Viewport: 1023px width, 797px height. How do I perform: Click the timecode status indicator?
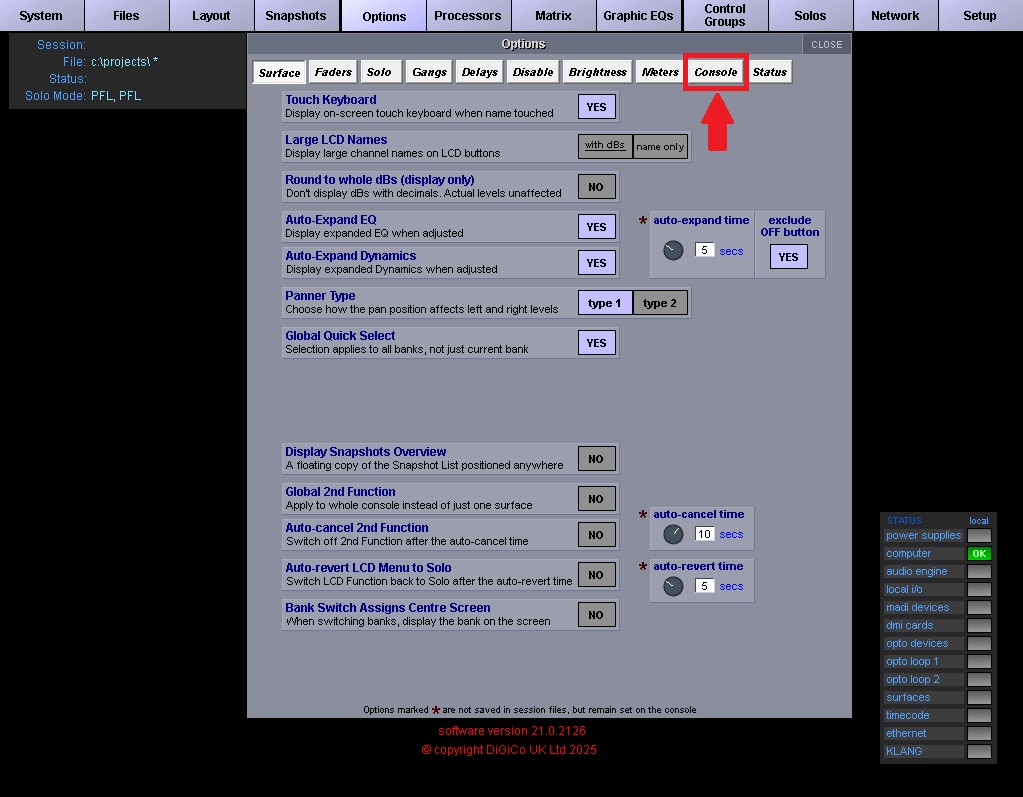tap(979, 715)
